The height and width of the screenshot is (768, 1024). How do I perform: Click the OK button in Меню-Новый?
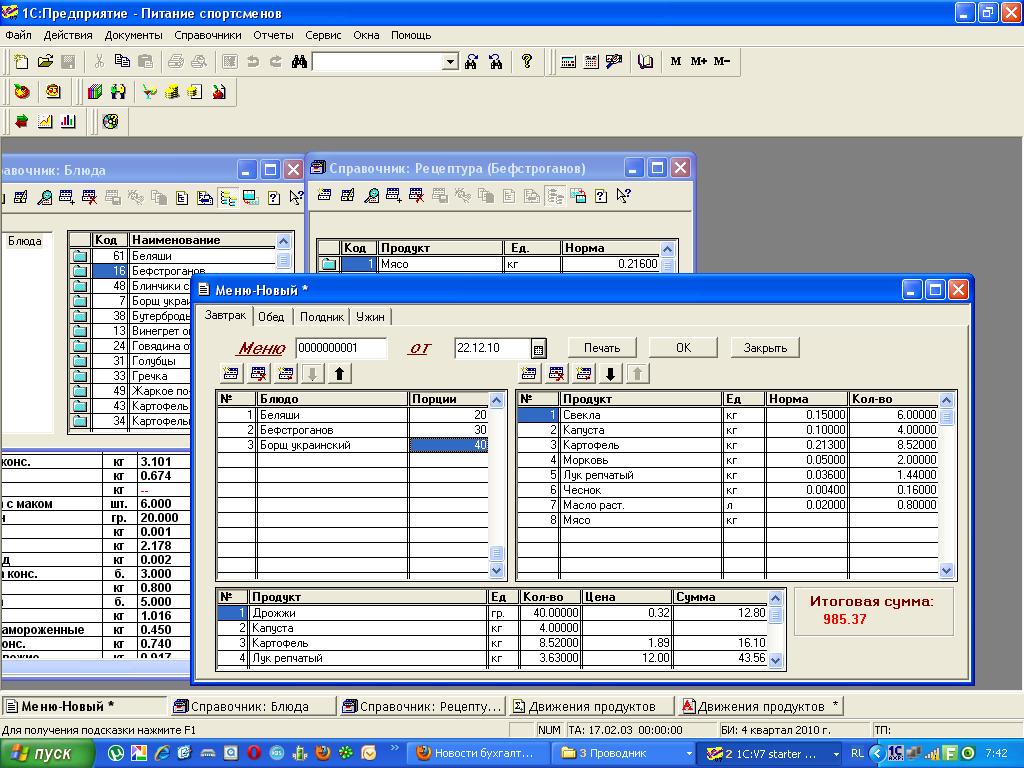point(683,348)
